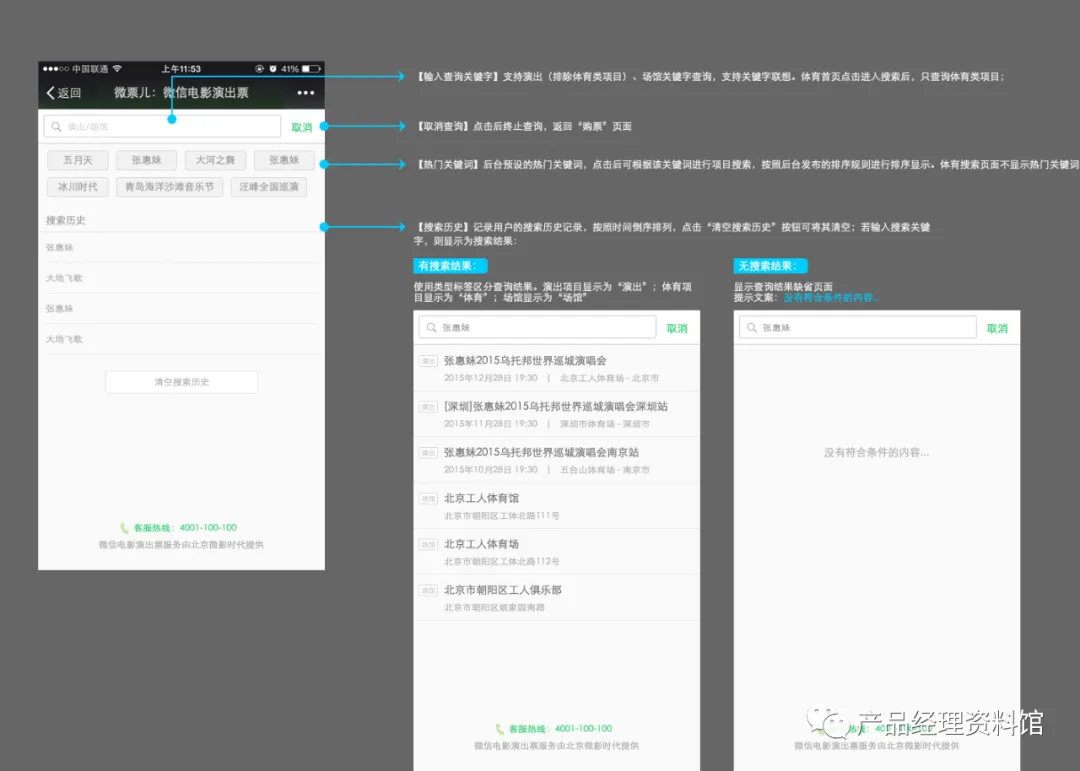Click the phone icon beside 客服热线 under 清空搜索历史
This screenshot has width=1080, height=771.
(124, 528)
